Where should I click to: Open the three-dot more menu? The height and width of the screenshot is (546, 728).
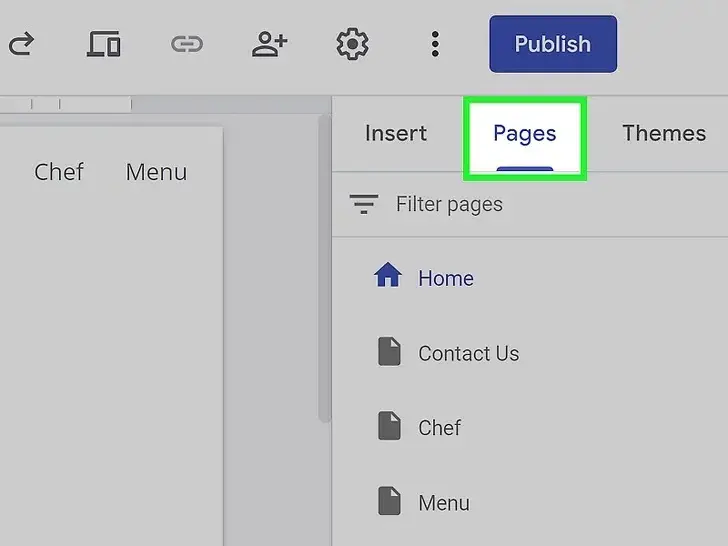coord(435,44)
